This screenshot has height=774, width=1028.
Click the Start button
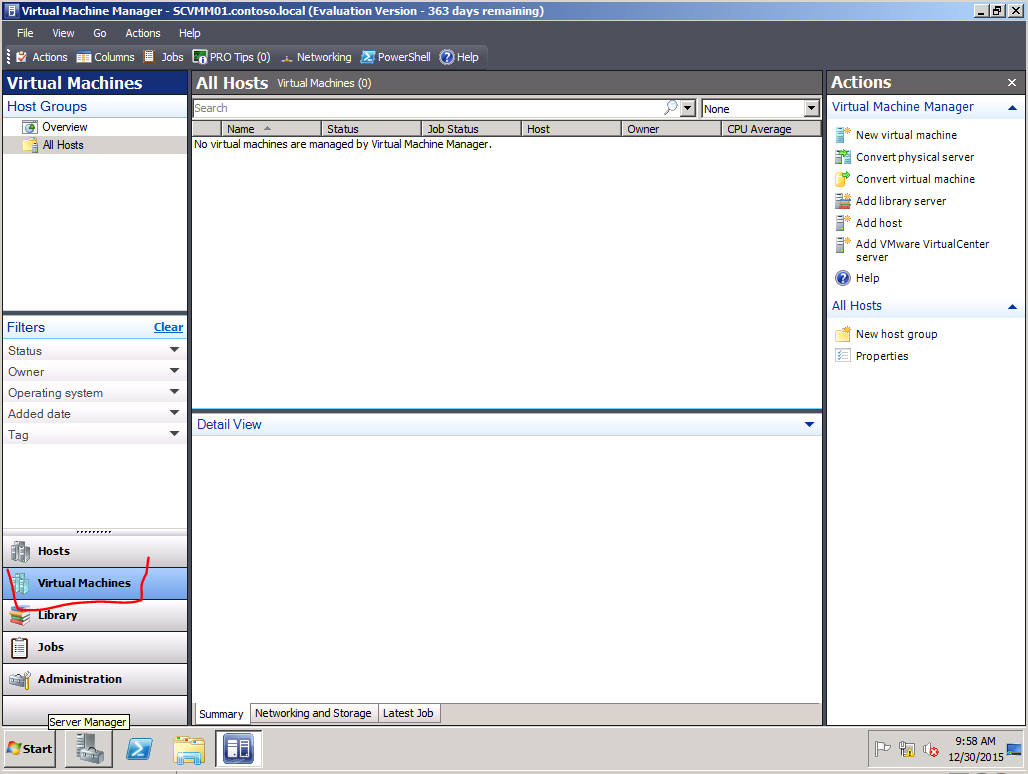pos(30,748)
